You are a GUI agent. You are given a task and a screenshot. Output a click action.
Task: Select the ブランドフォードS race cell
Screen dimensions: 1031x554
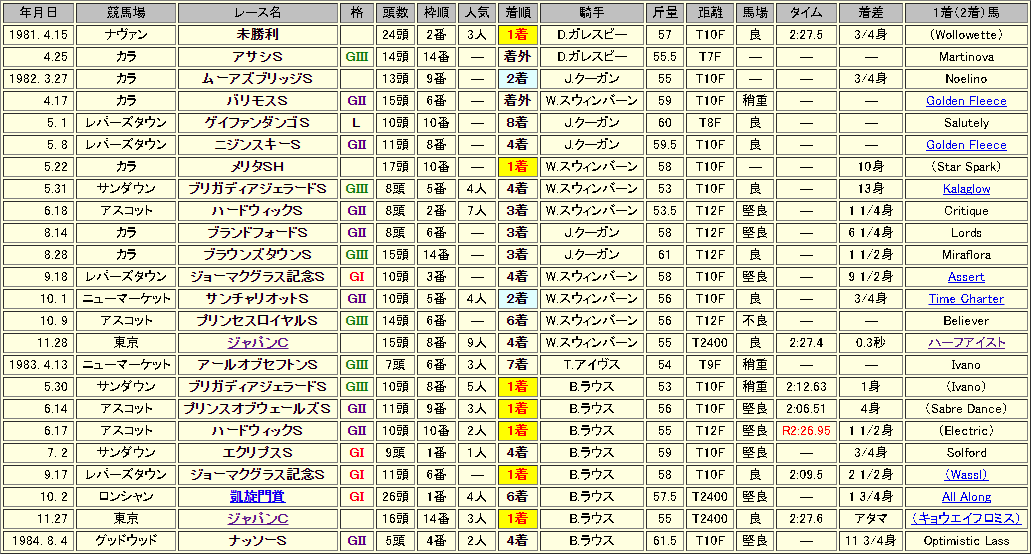[258, 233]
